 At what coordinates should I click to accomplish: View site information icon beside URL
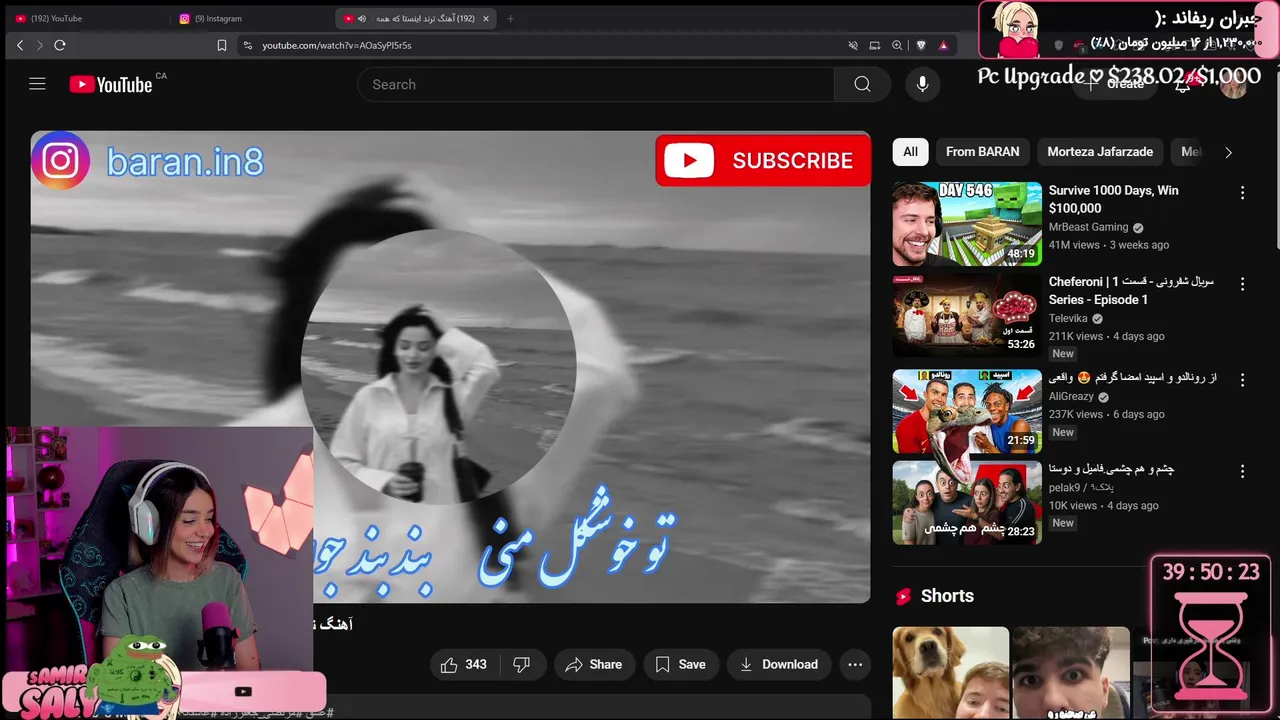247,45
